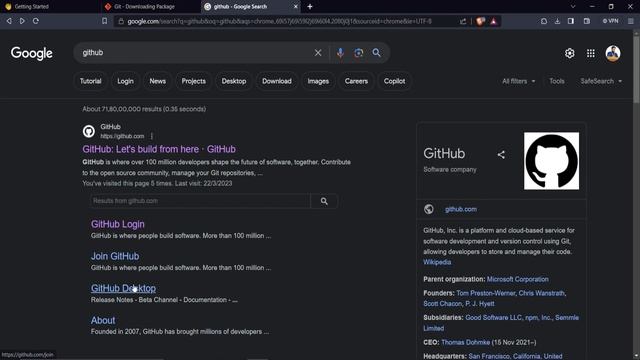Bookmark this page with the bookmark icon
640x360 pixels.
tap(104, 21)
